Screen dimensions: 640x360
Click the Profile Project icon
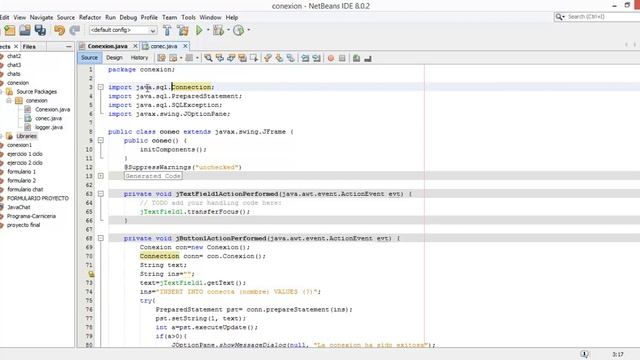coord(238,30)
